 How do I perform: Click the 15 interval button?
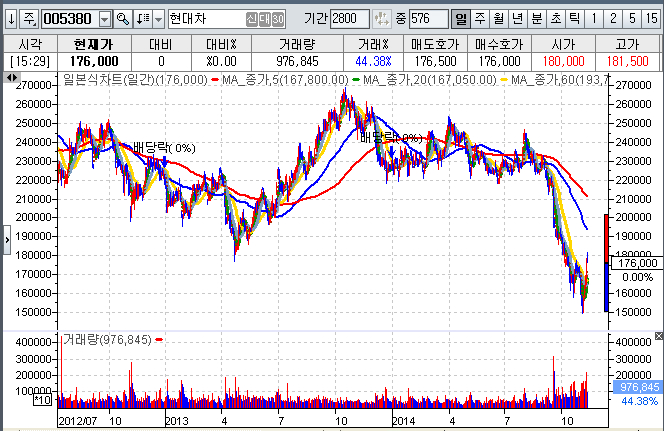pyautogui.click(x=652, y=19)
